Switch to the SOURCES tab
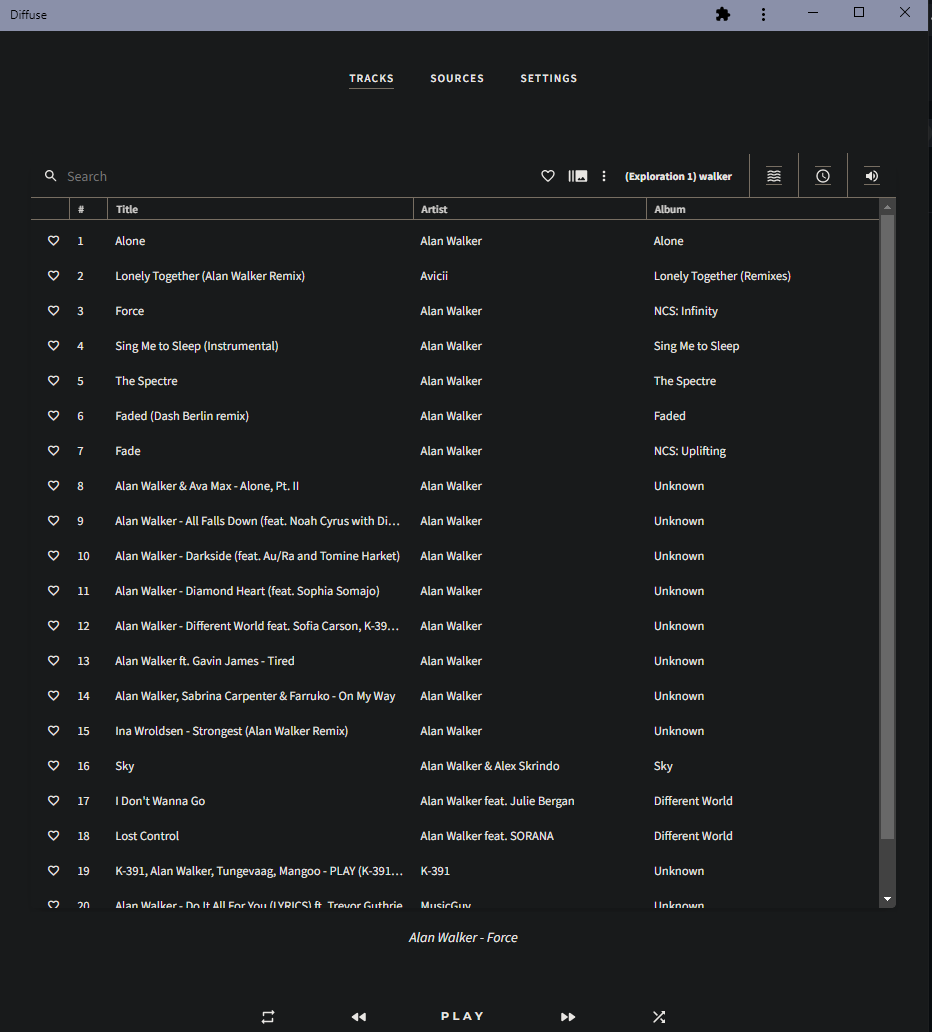Viewport: 932px width, 1032px height. click(457, 78)
